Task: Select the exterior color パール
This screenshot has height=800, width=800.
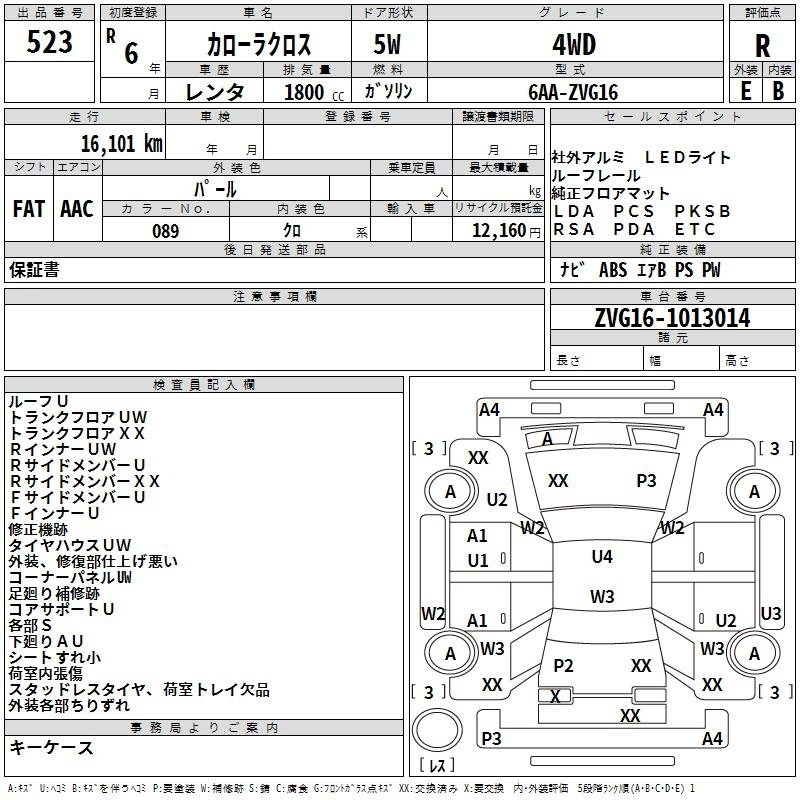Action: coord(215,189)
